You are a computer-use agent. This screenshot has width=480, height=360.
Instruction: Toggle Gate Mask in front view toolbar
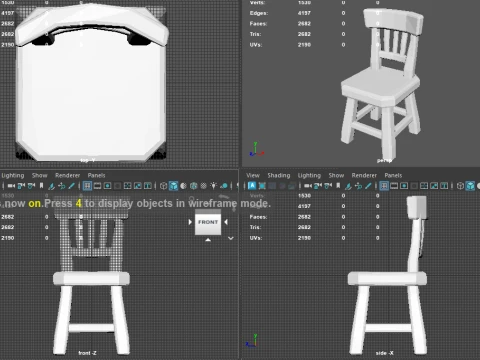coord(117,186)
